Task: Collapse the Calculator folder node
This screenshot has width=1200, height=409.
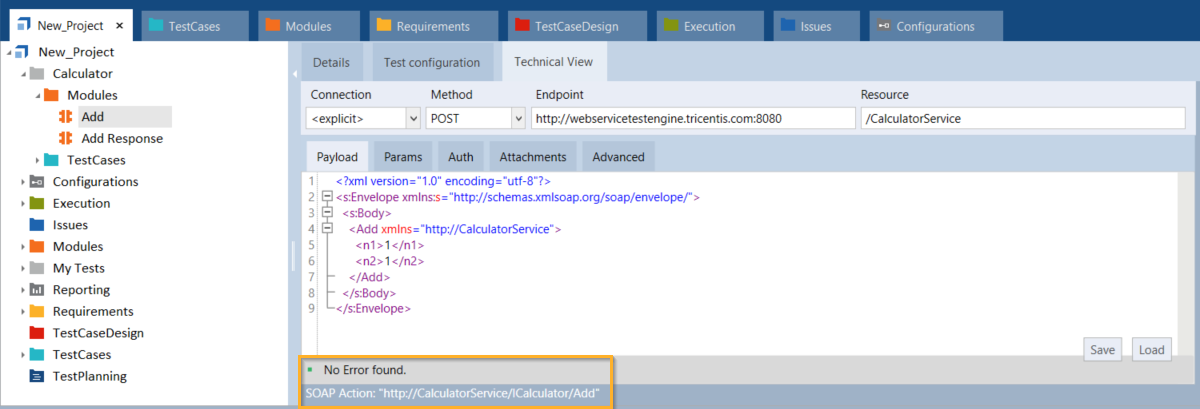Action: (x=23, y=74)
